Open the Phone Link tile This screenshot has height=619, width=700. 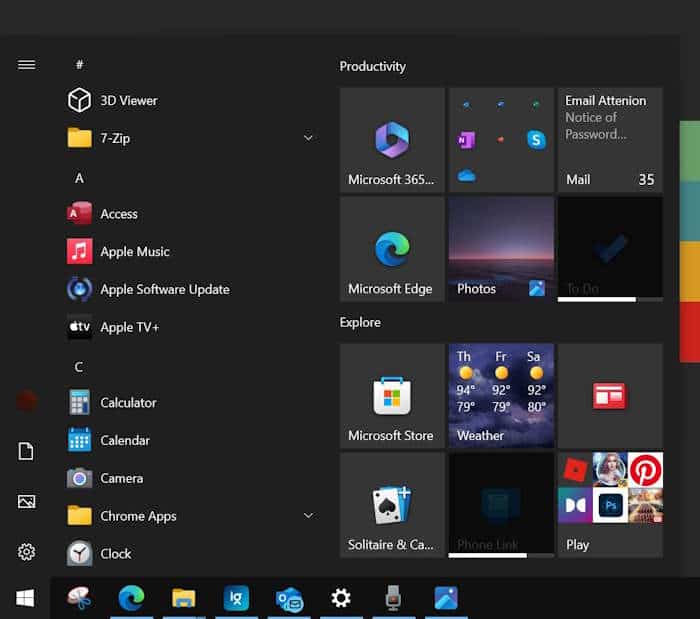pyautogui.click(x=501, y=505)
